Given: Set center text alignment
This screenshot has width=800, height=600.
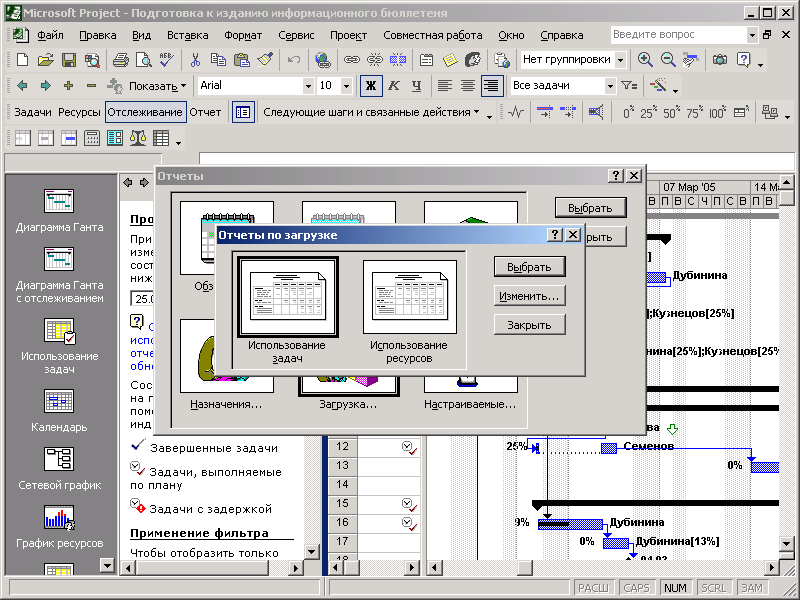Looking at the screenshot, I should pyautogui.click(x=468, y=86).
